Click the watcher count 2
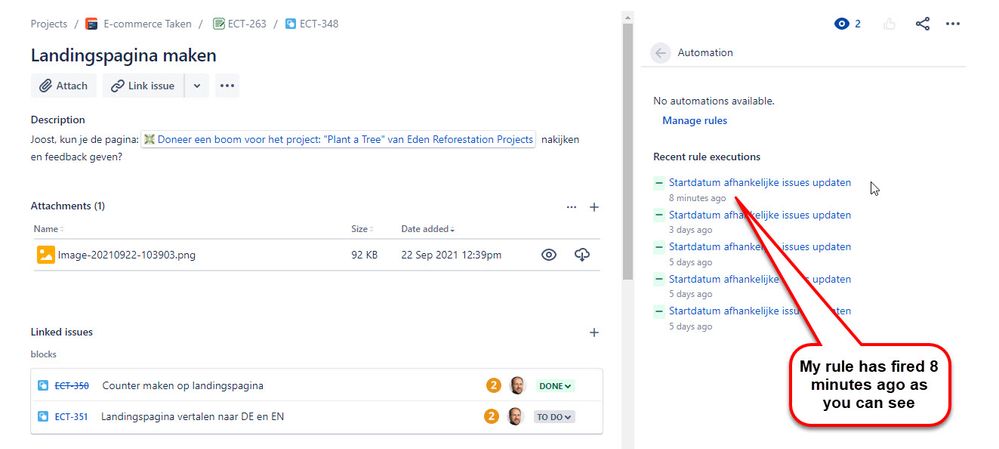 pos(858,24)
